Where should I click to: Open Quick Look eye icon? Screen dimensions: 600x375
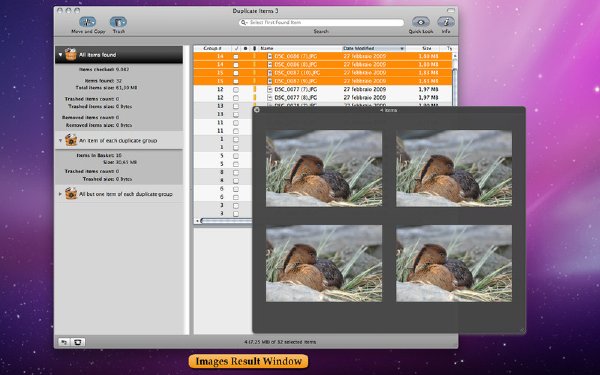coord(421,22)
